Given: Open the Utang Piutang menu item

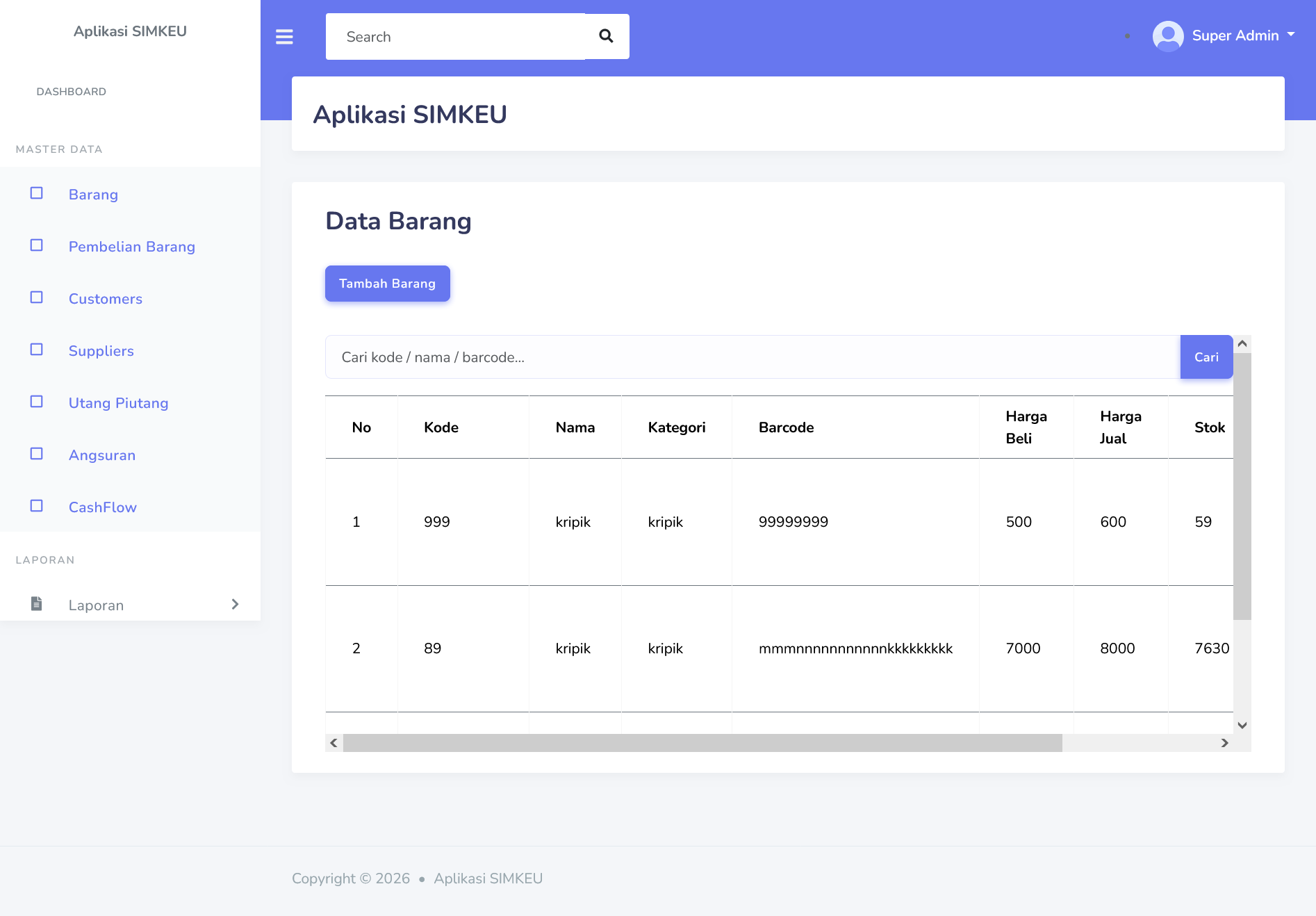Looking at the screenshot, I should point(118,403).
